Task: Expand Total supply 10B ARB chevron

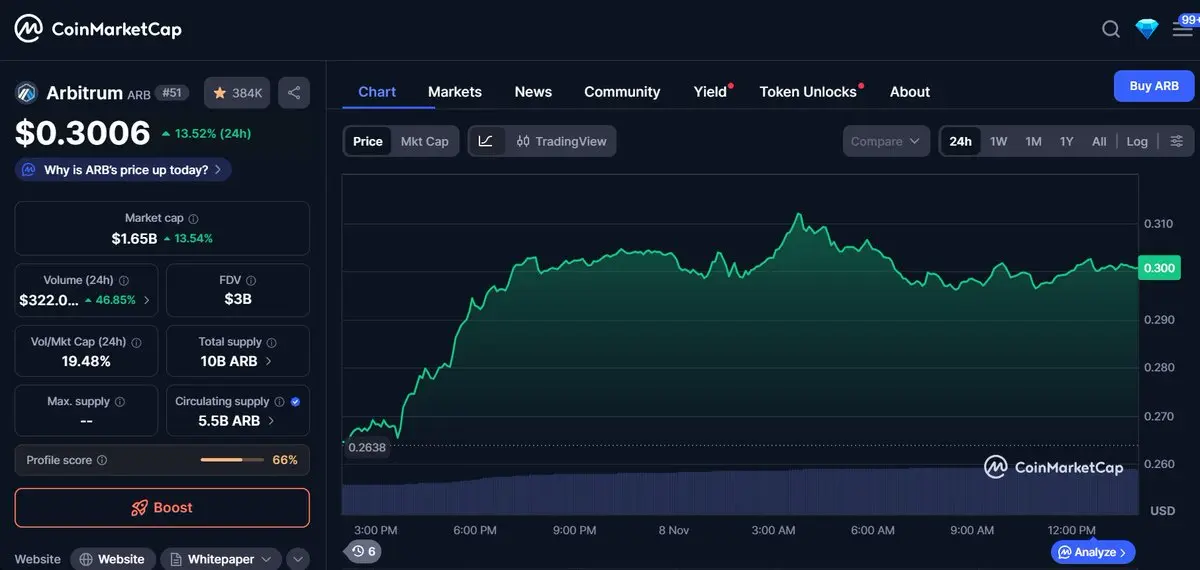Action: (268, 361)
